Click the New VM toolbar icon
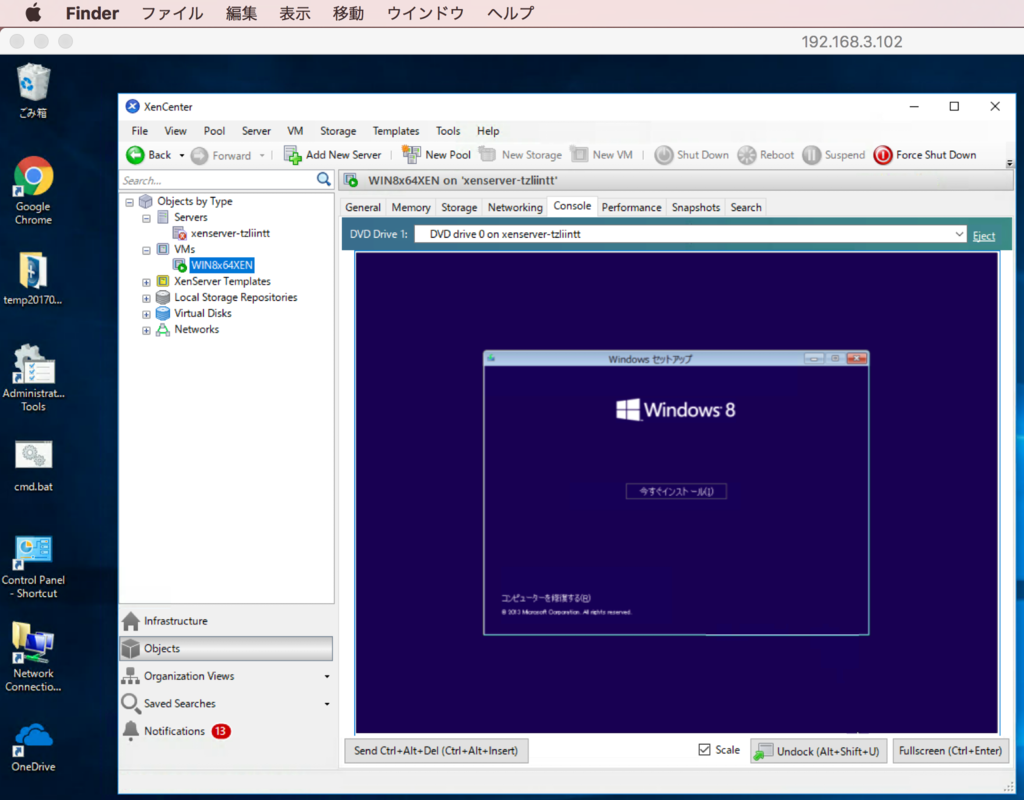The image size is (1024, 800). [x=579, y=154]
